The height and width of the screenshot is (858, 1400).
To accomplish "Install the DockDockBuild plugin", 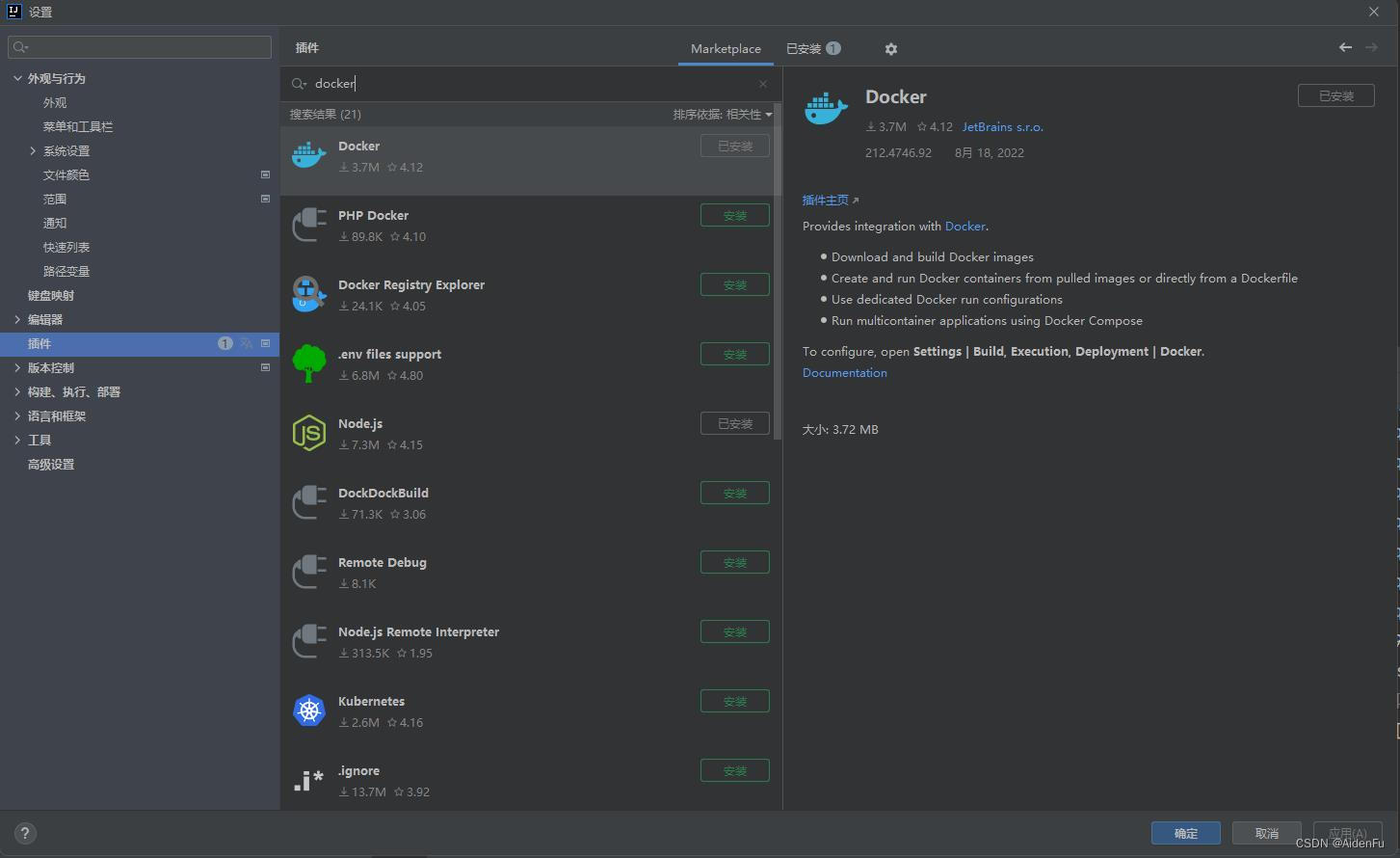I will point(734,493).
